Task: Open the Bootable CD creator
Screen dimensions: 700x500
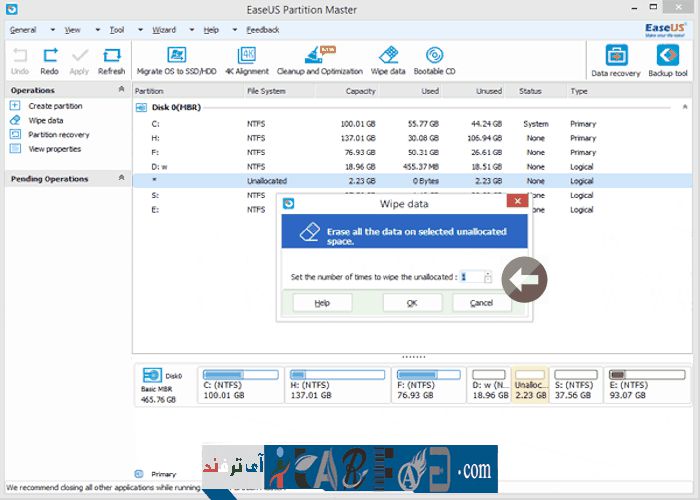Action: tap(435, 56)
